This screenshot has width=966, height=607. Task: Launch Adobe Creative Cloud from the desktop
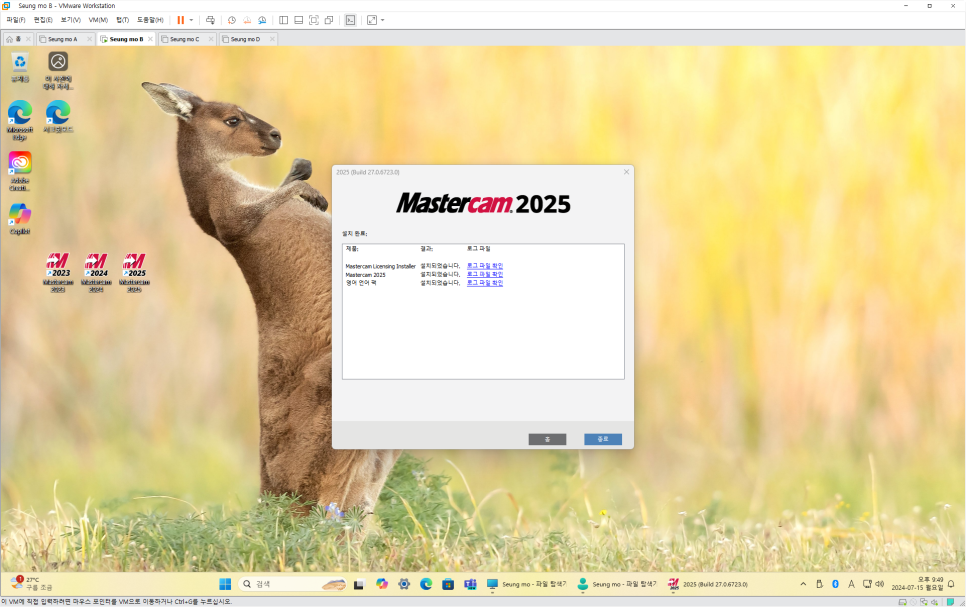click(19, 163)
